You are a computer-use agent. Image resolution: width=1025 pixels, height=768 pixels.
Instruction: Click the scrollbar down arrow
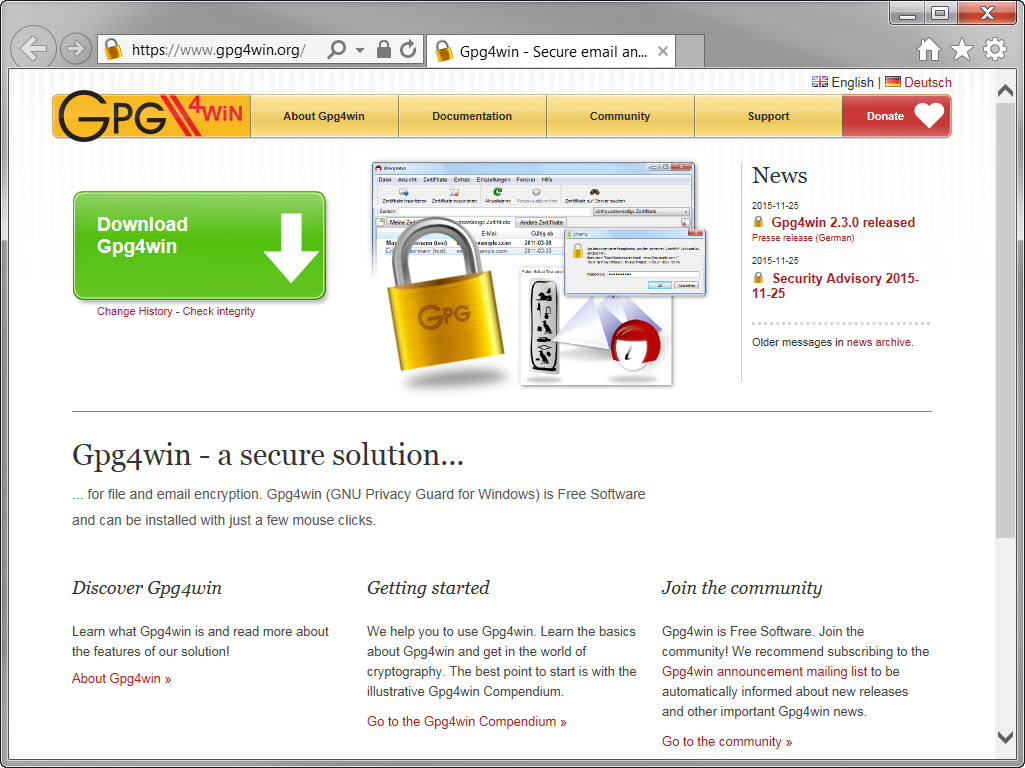(1005, 737)
